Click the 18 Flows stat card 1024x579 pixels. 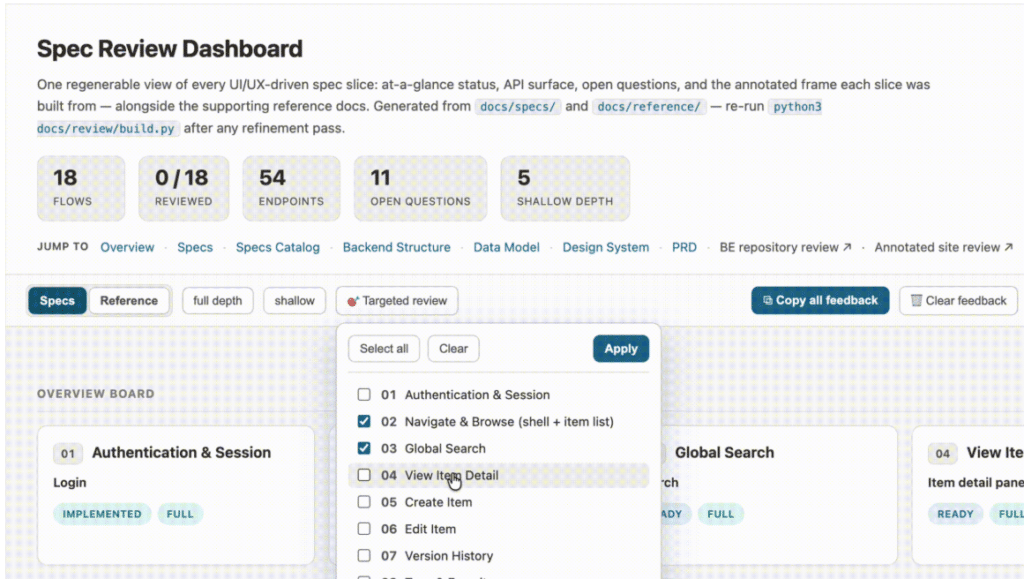(x=81, y=188)
